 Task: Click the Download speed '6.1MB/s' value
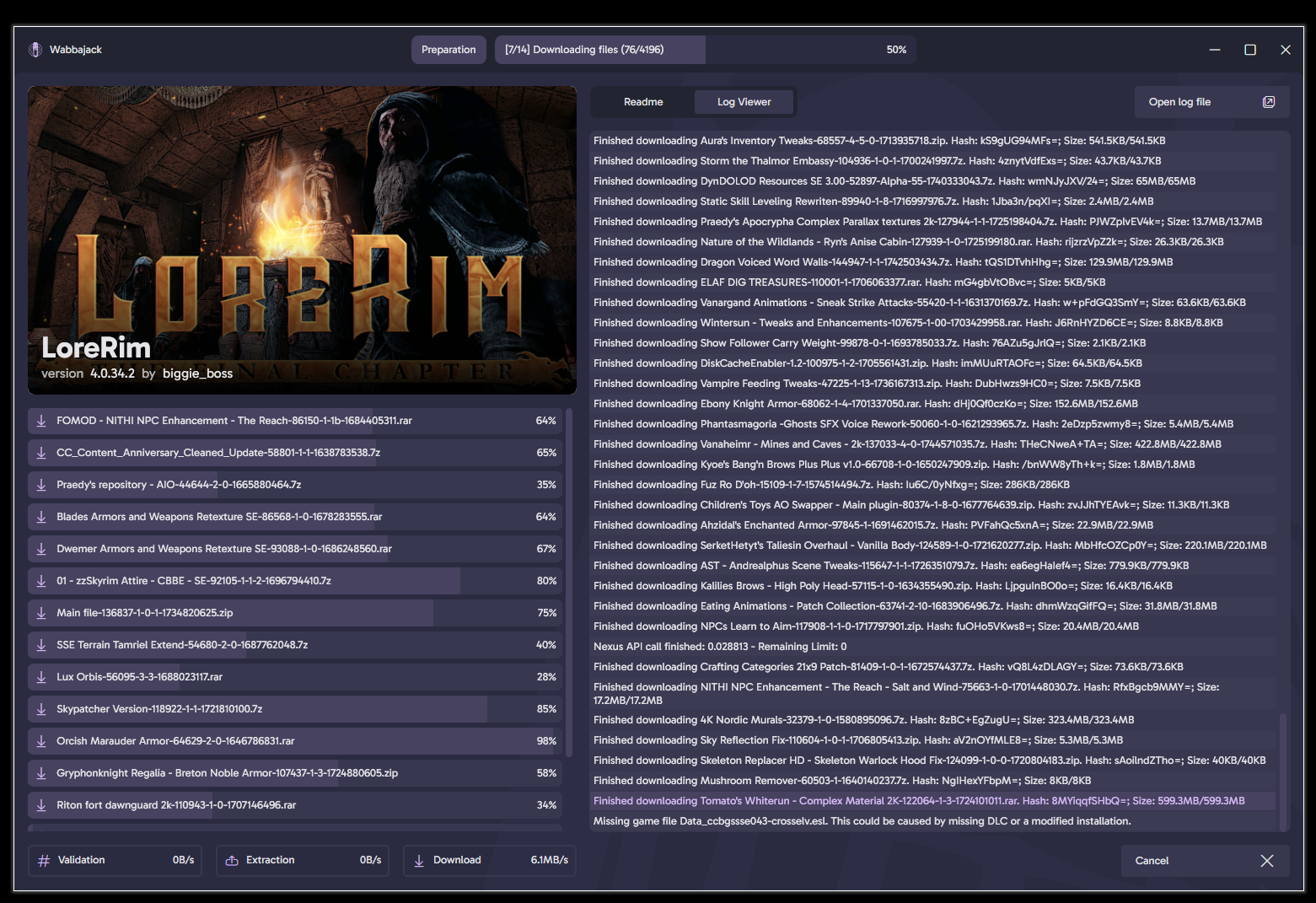549,860
